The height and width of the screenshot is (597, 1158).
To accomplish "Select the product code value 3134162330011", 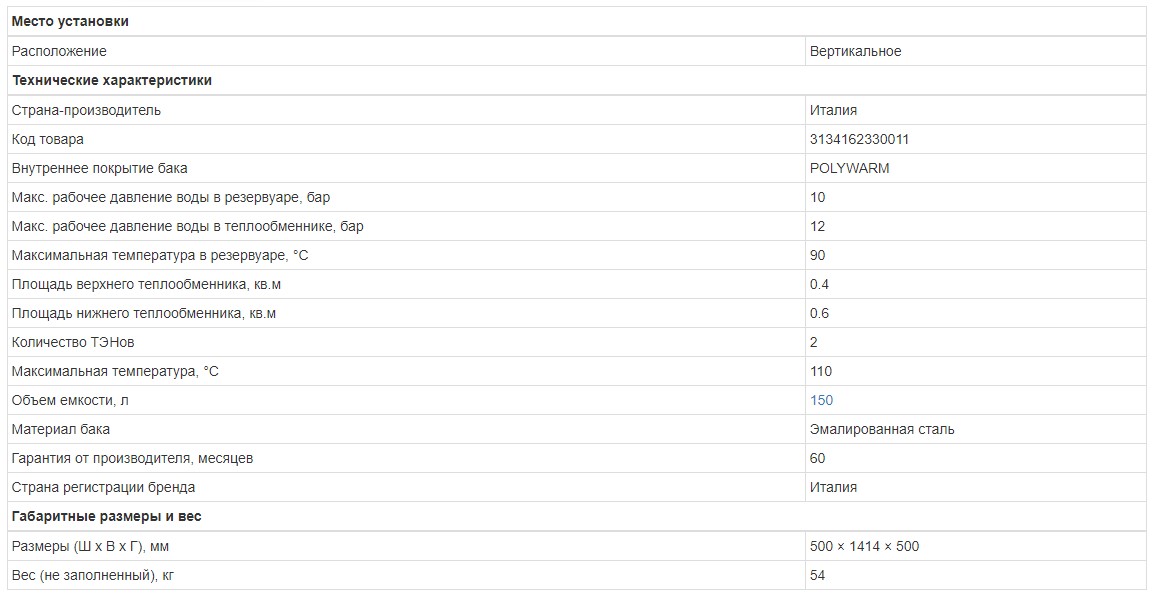I will 859,139.
